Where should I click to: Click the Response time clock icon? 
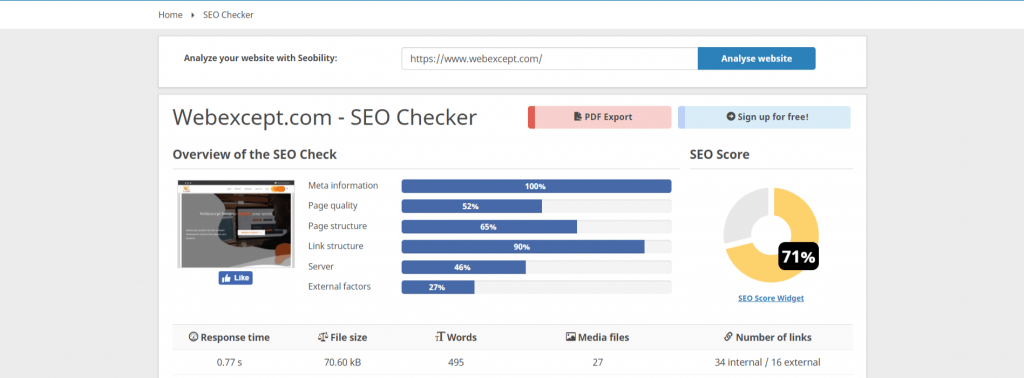[193, 337]
